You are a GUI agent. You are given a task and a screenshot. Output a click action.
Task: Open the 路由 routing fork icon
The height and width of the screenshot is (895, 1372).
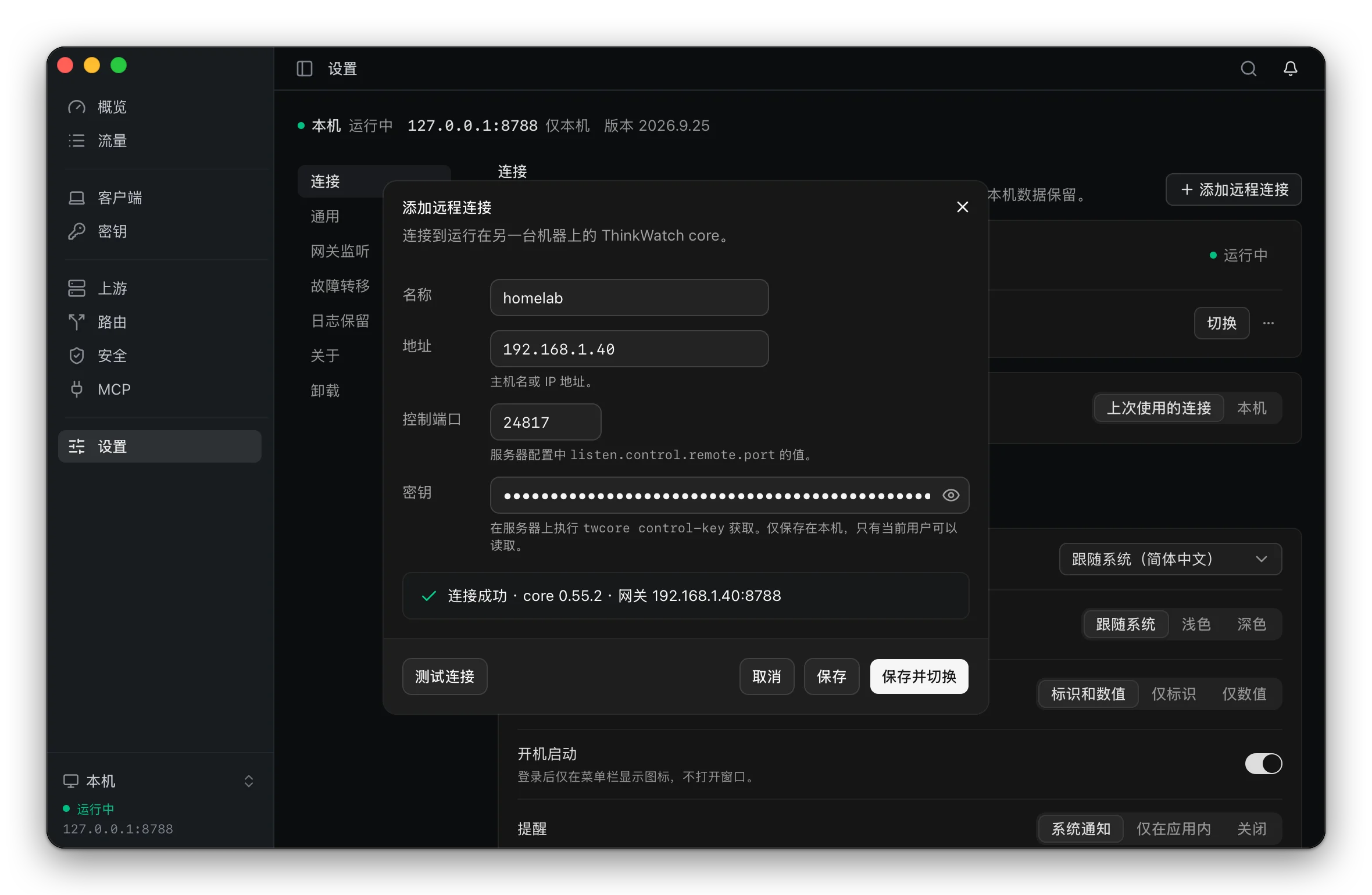point(77,322)
